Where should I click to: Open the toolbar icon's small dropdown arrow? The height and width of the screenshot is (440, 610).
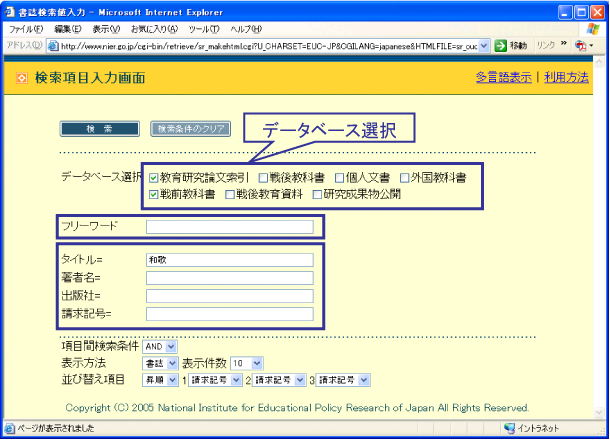point(591,46)
